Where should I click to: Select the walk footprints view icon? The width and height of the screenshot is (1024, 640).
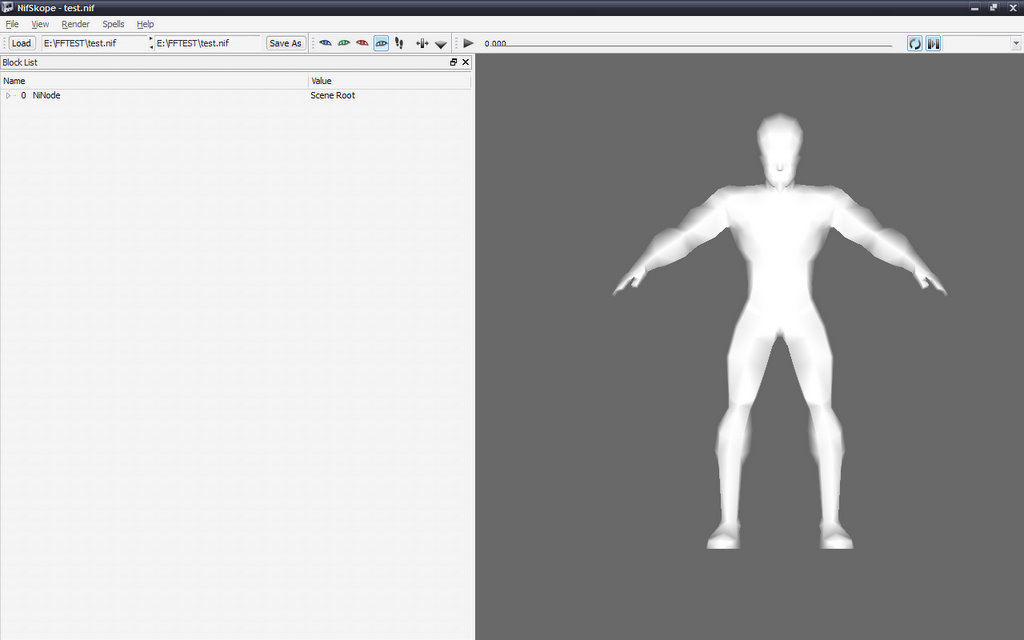click(x=399, y=43)
